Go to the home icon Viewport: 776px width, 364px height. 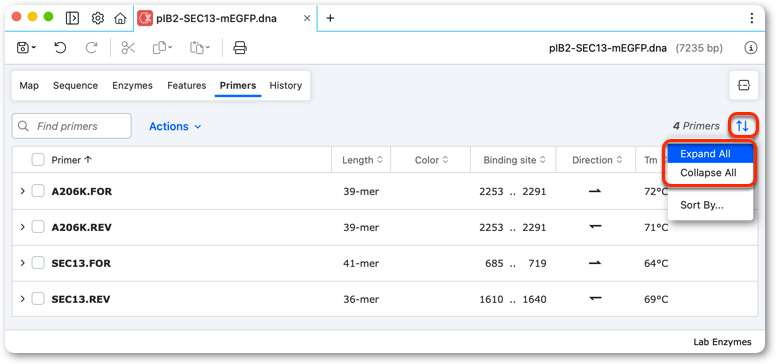[x=120, y=18]
